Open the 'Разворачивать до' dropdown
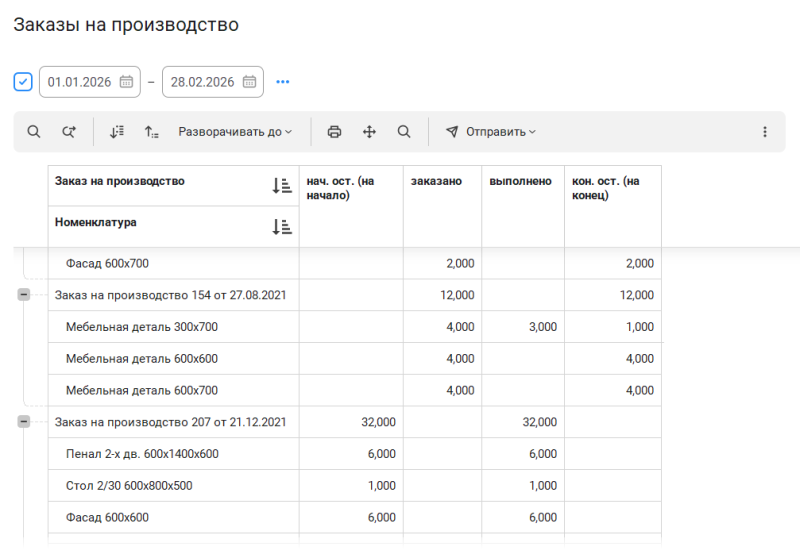This screenshot has width=800, height=558. (x=235, y=132)
